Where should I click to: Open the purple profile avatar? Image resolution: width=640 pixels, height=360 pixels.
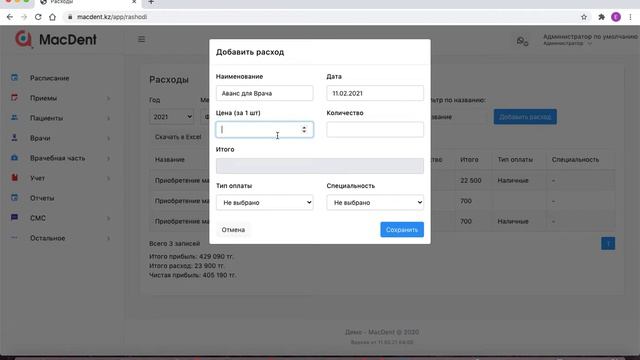[x=616, y=17]
